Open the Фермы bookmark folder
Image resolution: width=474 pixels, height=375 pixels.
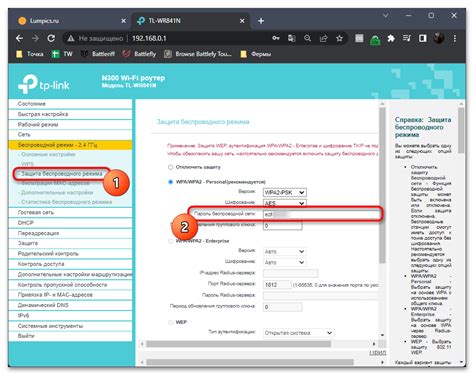256,54
